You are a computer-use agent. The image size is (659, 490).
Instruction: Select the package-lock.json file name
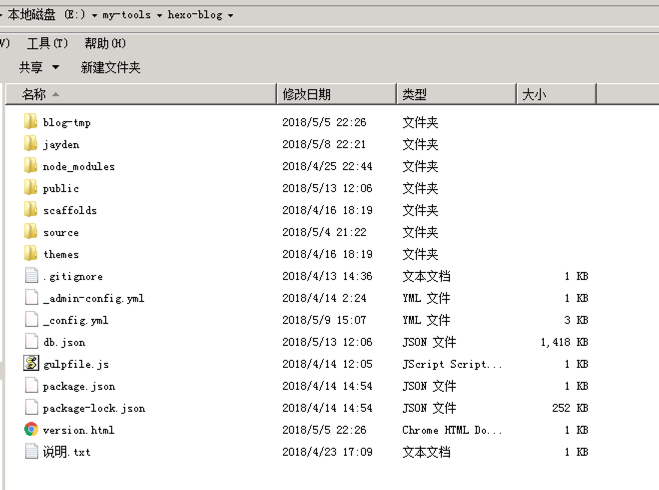(93, 408)
